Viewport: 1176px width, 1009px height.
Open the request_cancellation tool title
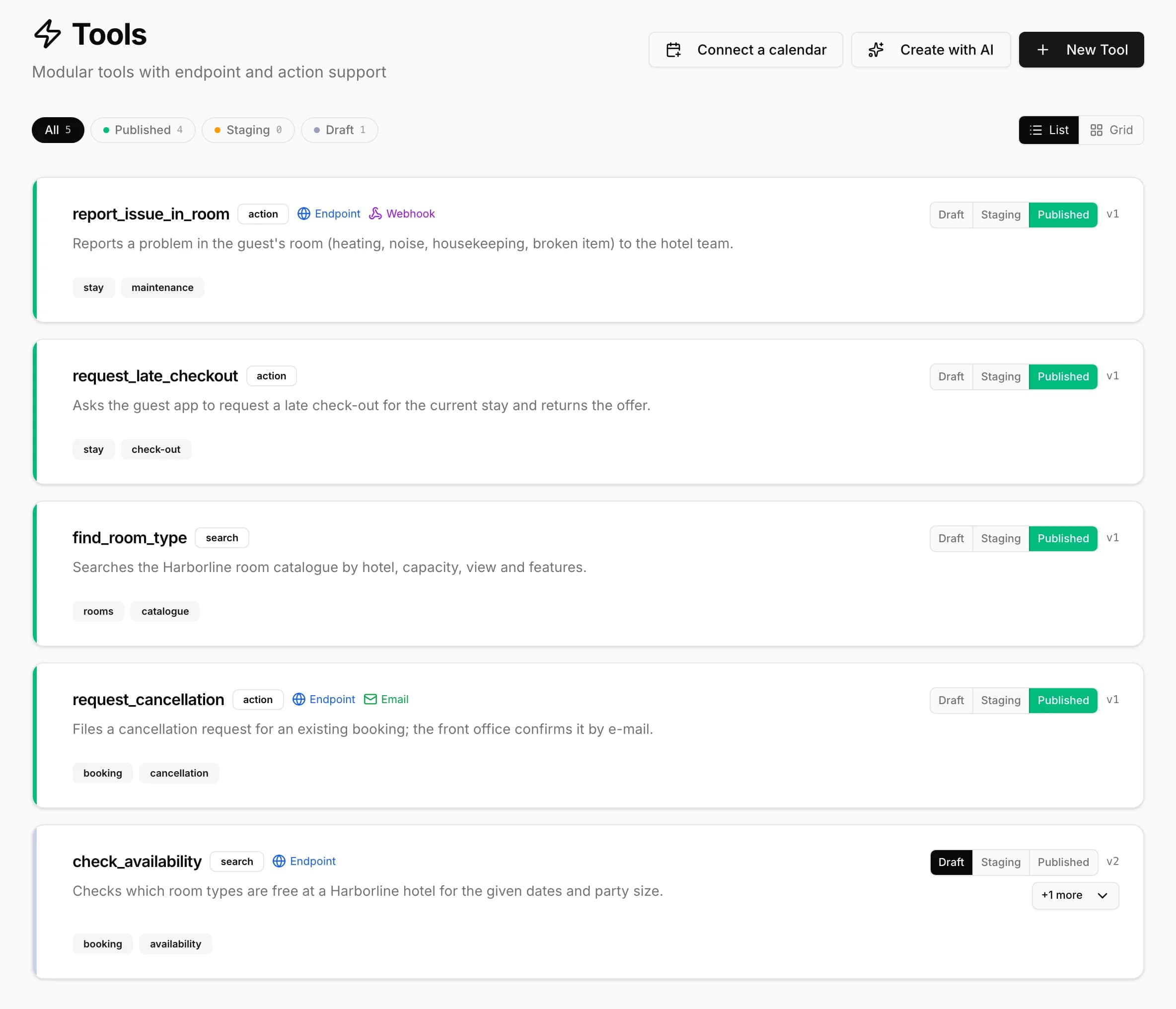[148, 700]
